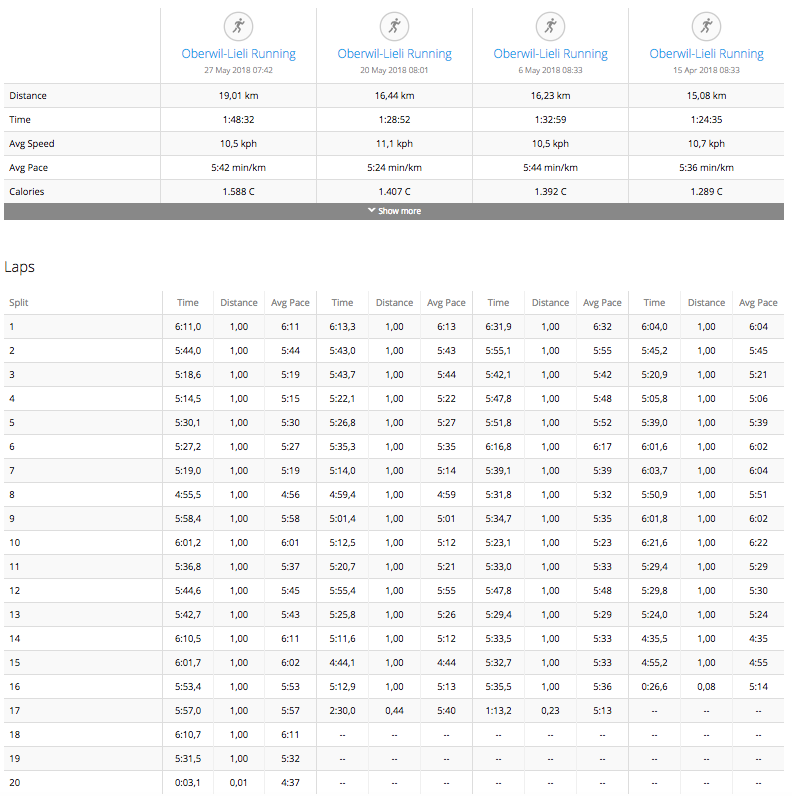Click distance 0,08 in split 16

coord(706,686)
